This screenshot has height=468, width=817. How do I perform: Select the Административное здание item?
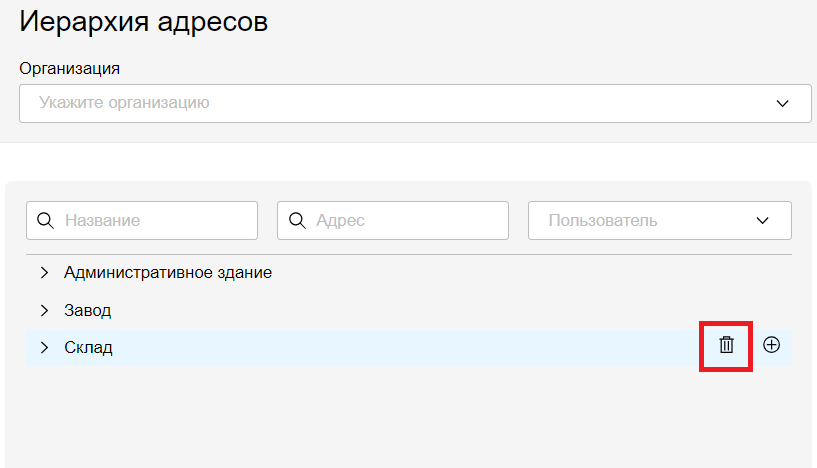pos(167,272)
